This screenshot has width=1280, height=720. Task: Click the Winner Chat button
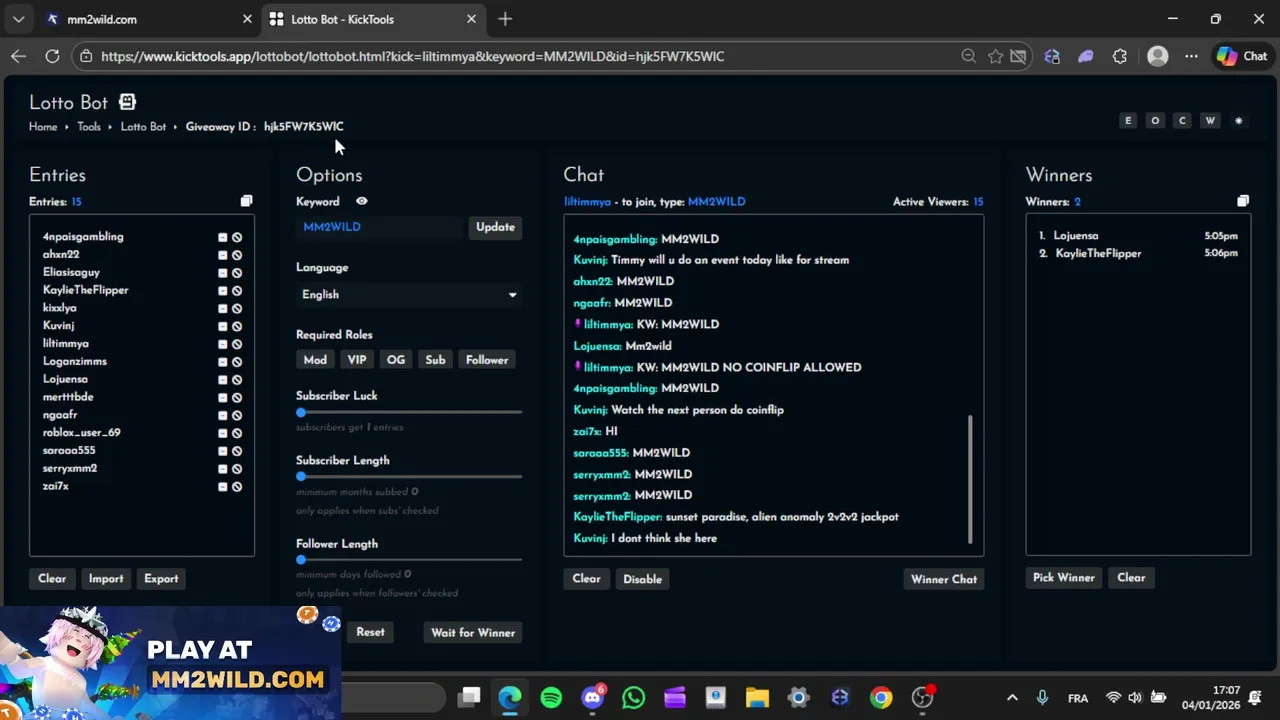click(x=944, y=579)
